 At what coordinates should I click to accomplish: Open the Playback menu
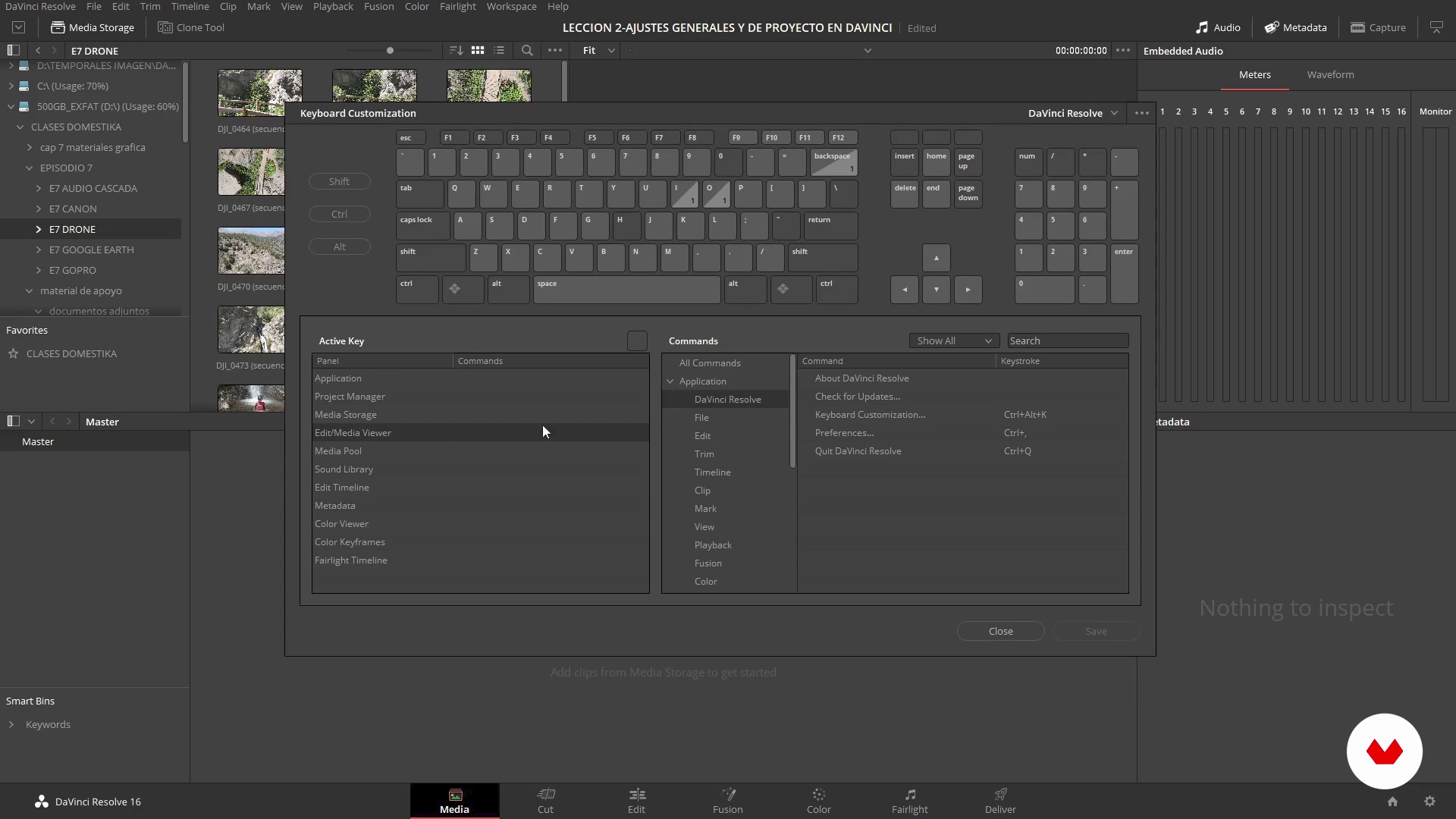(x=333, y=6)
